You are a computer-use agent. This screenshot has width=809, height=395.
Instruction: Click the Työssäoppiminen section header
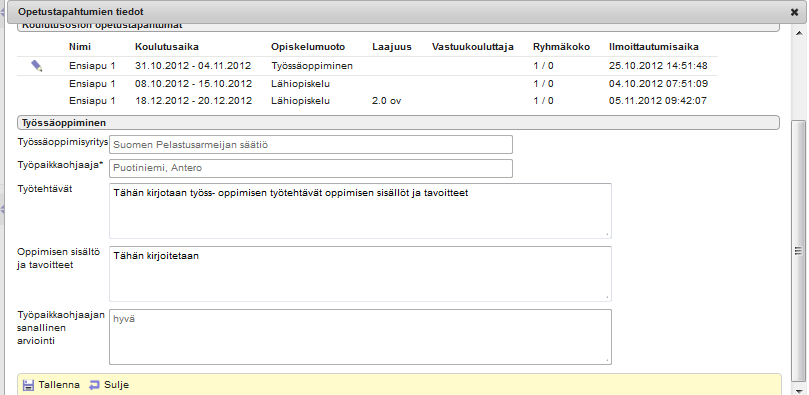[x=398, y=123]
